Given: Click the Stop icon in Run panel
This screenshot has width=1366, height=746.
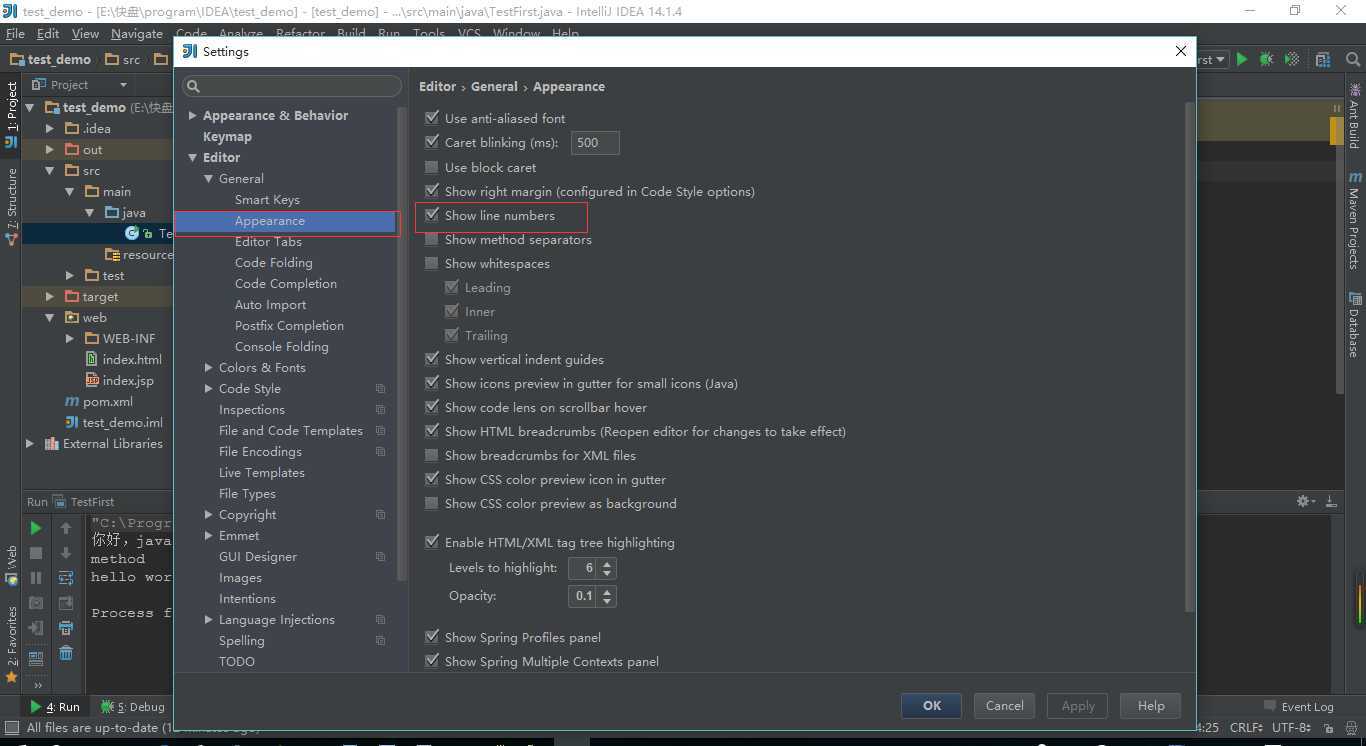Looking at the screenshot, I should [36, 553].
